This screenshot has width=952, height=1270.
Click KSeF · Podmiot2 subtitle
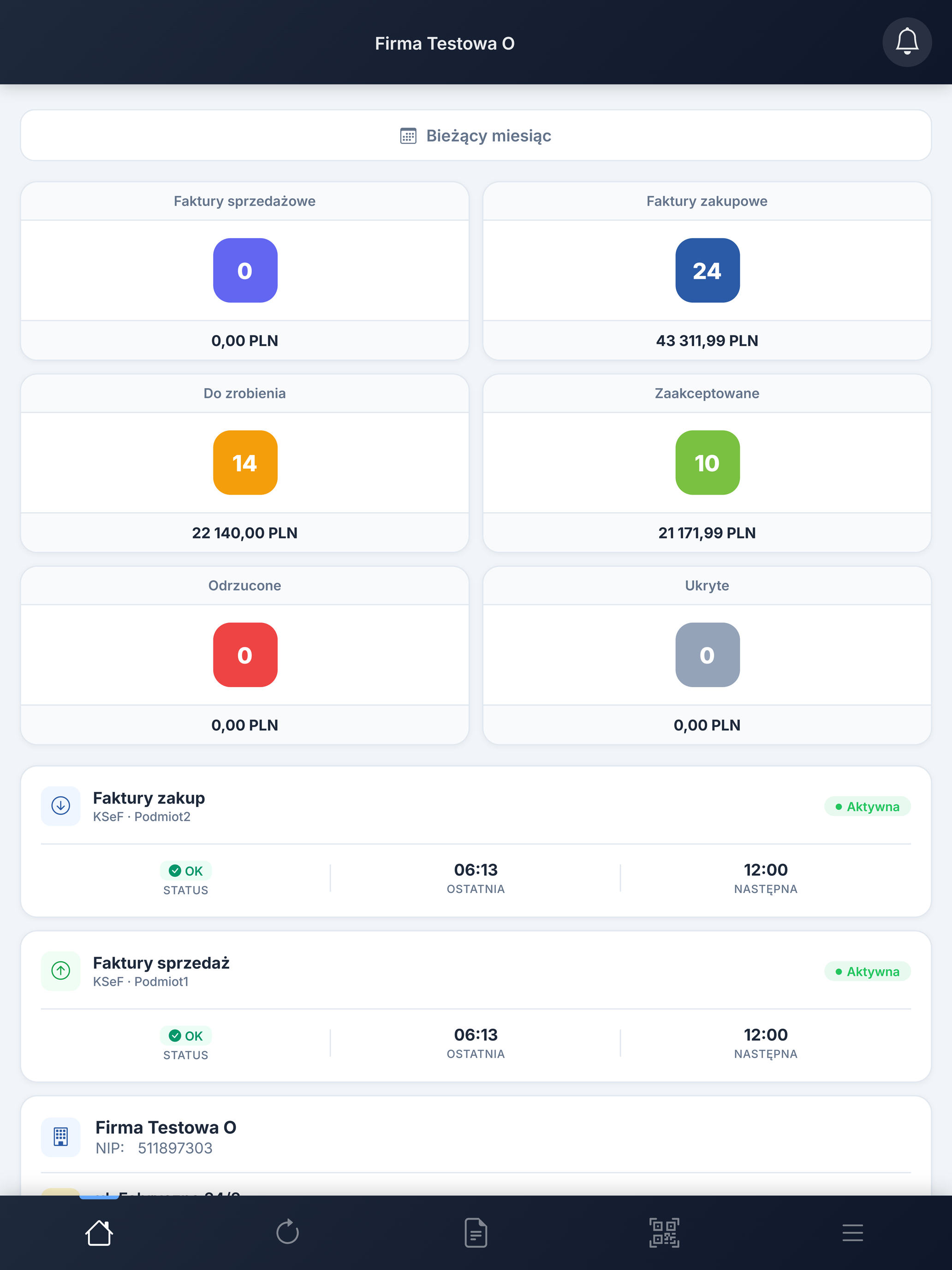point(142,817)
